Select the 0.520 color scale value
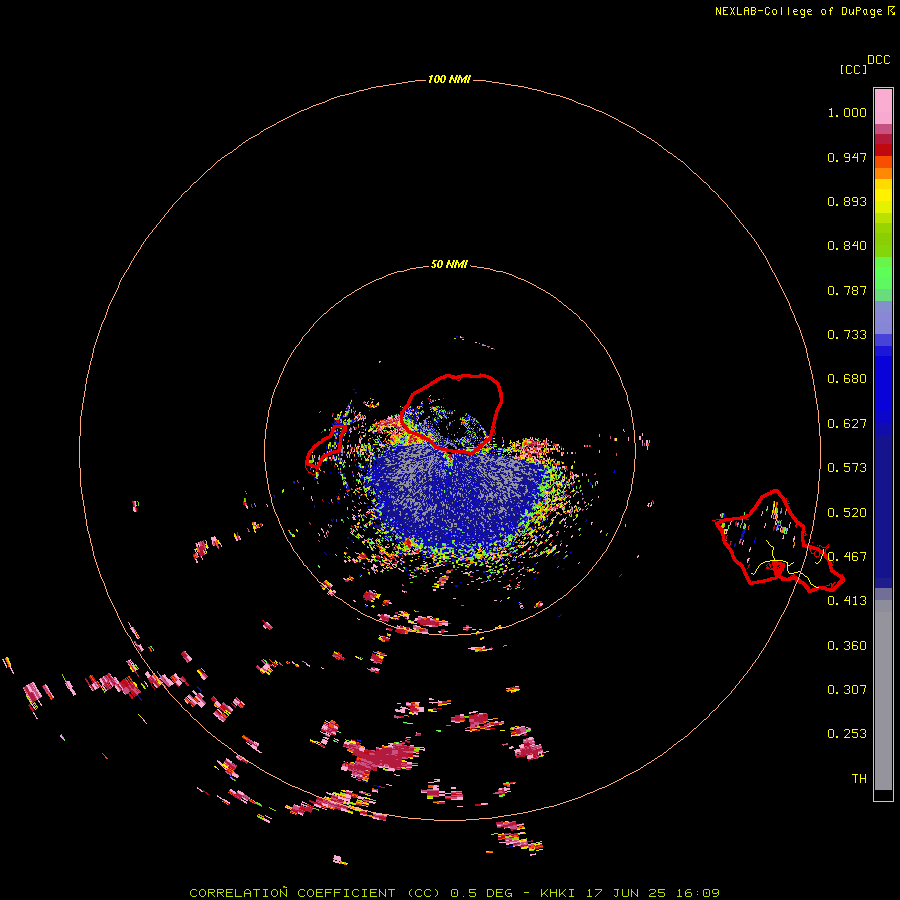This screenshot has width=900, height=900. (847, 513)
